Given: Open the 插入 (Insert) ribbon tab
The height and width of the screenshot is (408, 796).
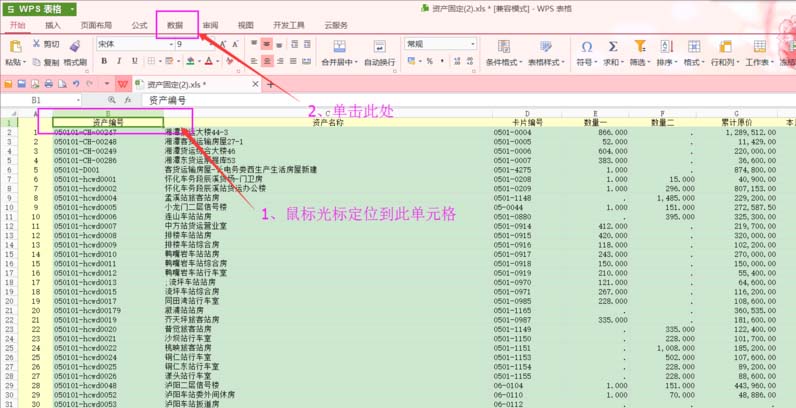Looking at the screenshot, I should point(52,25).
